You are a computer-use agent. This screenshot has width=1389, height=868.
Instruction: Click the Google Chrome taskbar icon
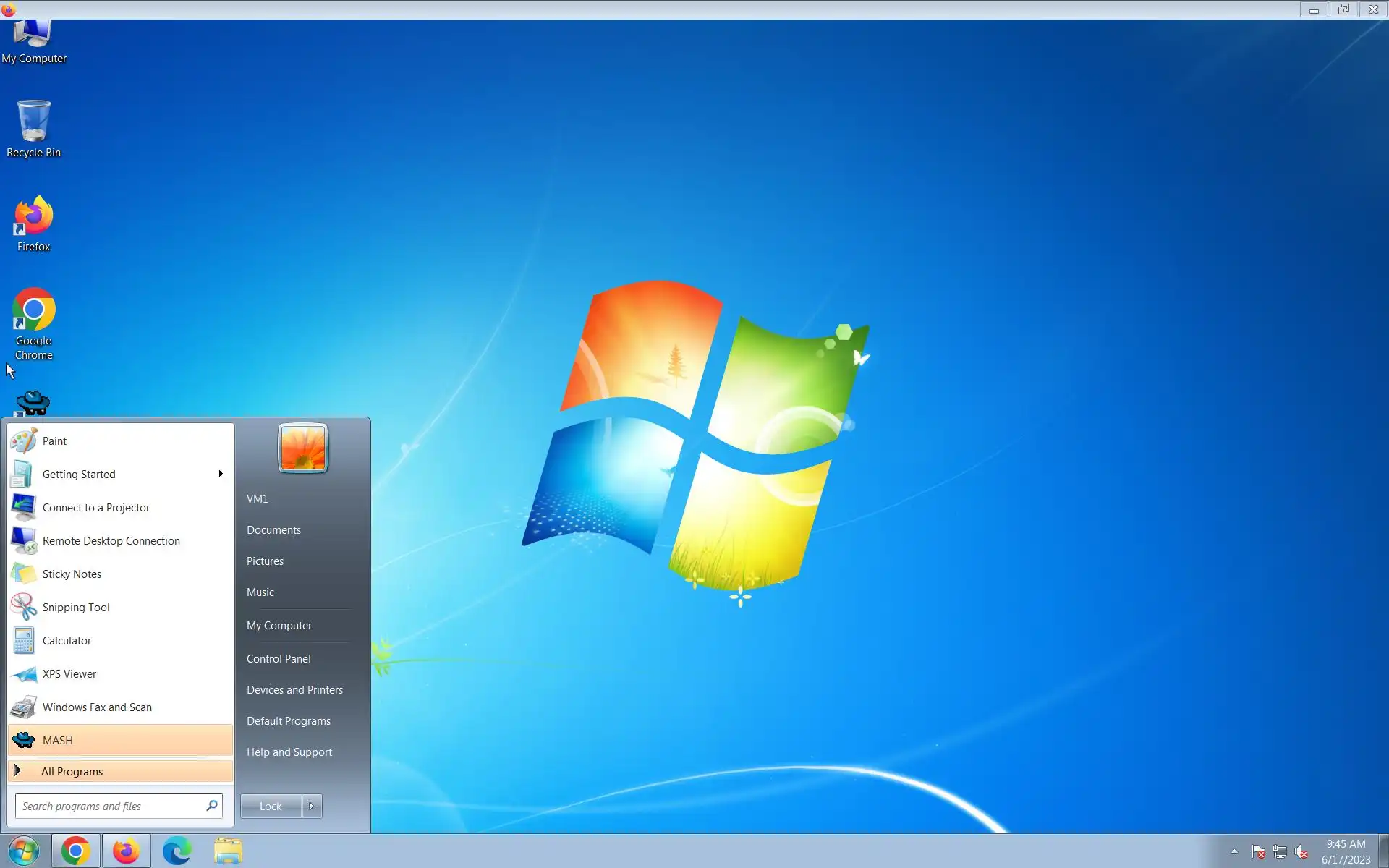coord(75,851)
